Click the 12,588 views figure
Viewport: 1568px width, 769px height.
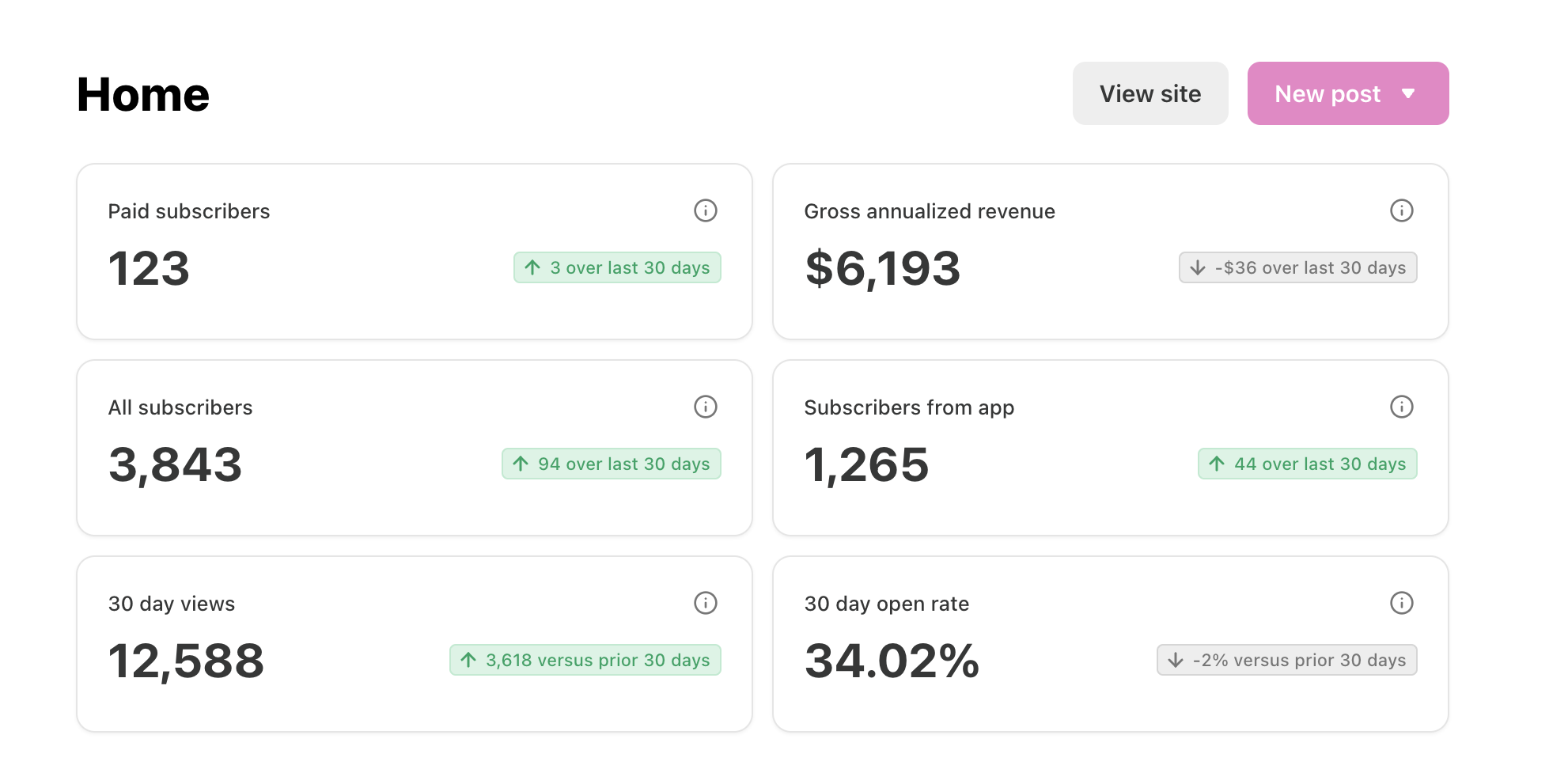(x=186, y=661)
